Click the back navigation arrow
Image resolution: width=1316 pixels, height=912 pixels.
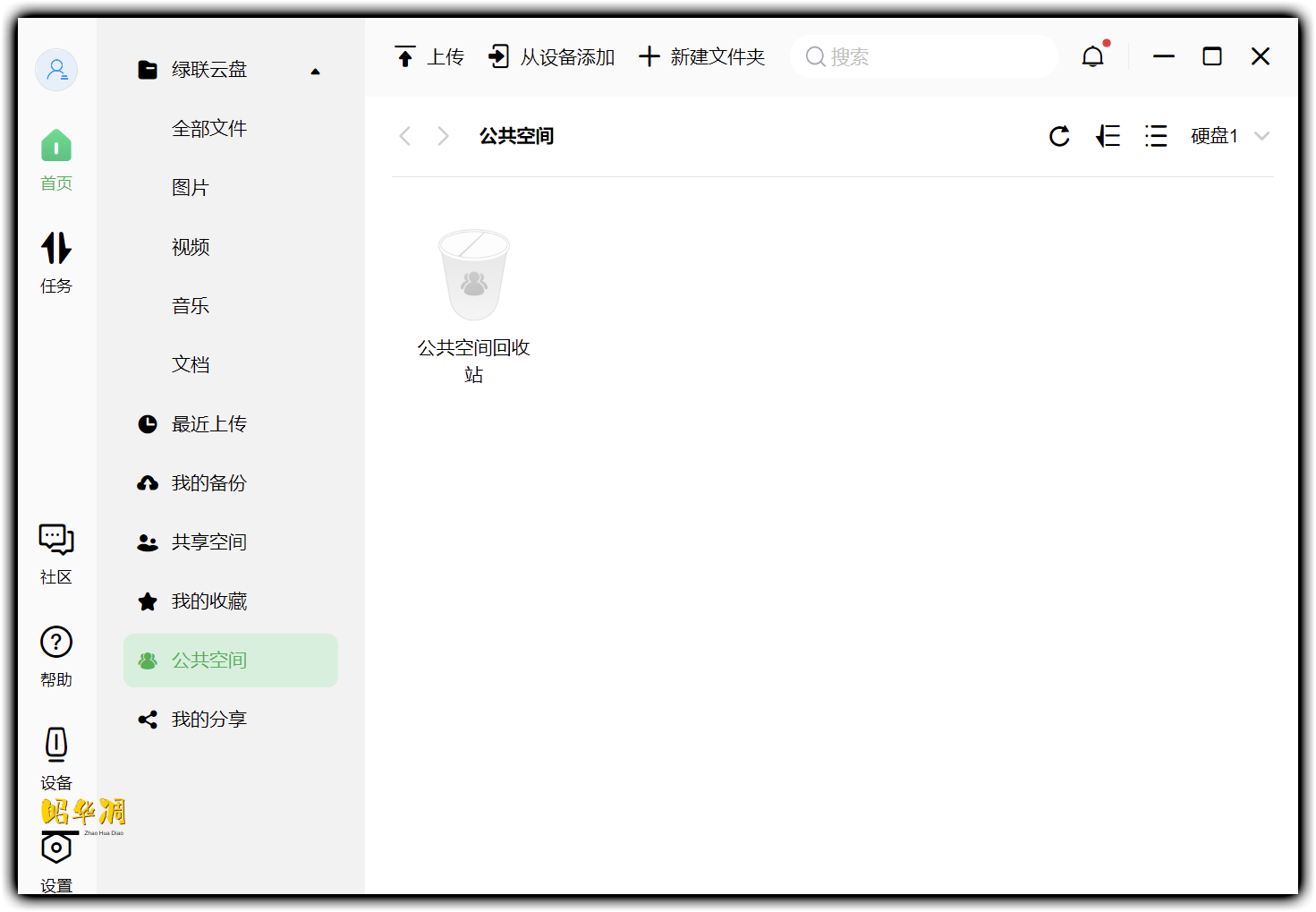point(404,136)
